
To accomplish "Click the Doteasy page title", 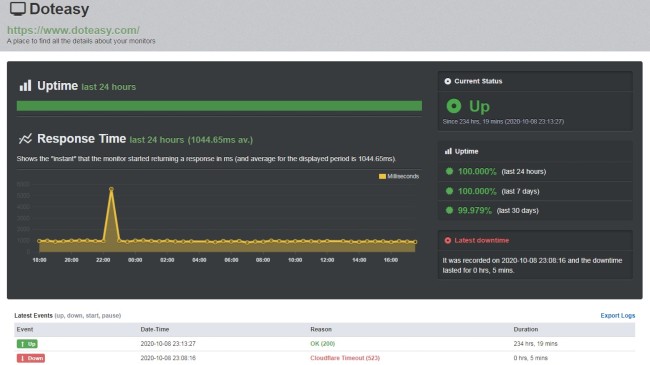I will [59, 9].
